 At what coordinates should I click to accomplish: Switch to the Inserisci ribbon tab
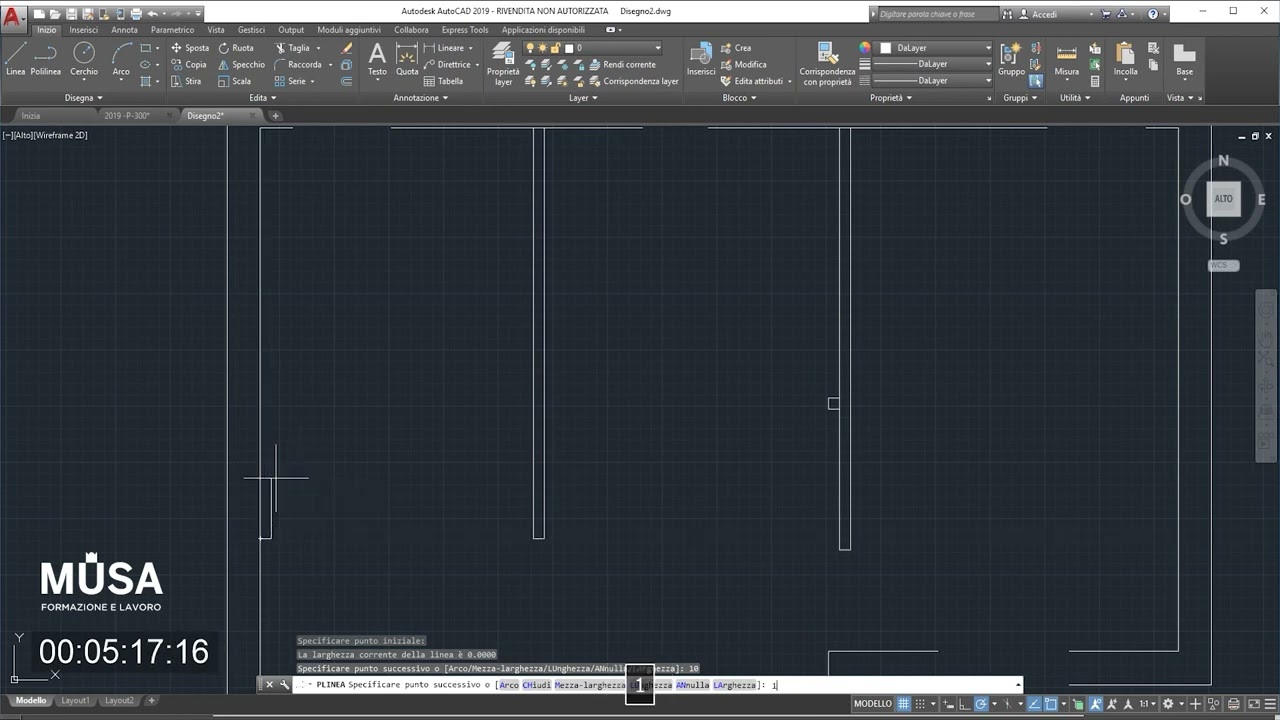84,30
